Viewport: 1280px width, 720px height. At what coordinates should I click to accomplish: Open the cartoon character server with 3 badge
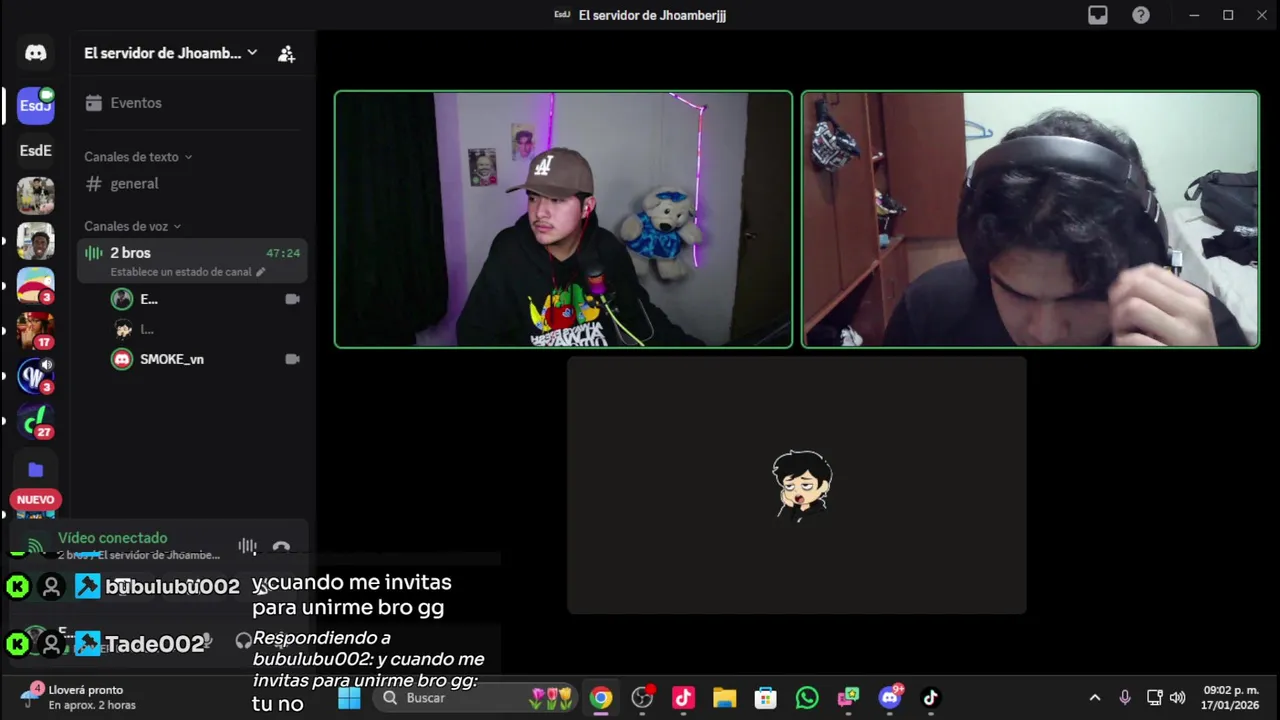[36, 285]
